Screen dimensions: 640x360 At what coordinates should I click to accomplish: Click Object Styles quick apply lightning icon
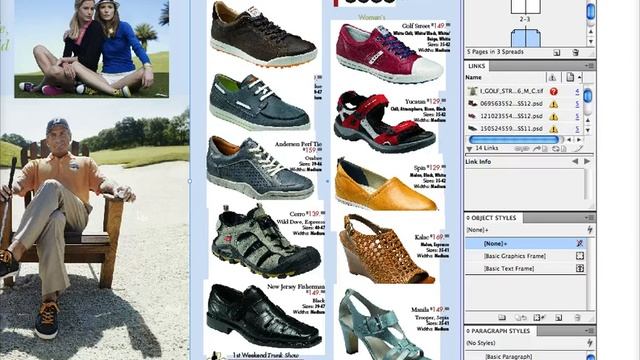589,230
